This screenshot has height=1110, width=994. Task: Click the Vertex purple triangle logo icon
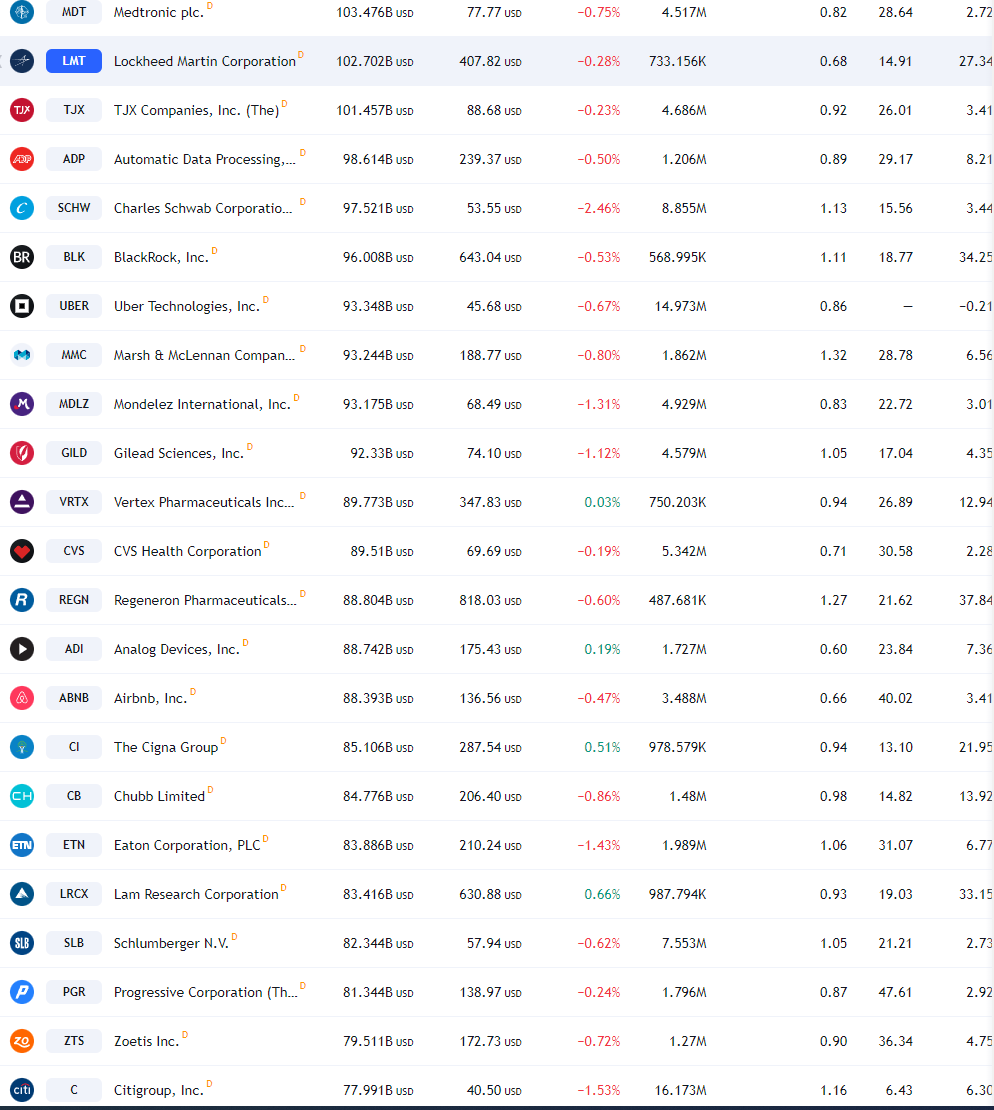(22, 502)
